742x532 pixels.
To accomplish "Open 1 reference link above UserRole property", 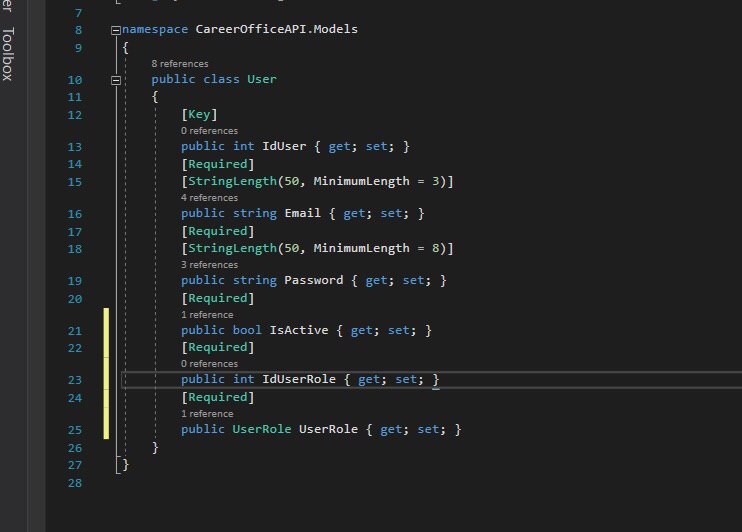I will (x=207, y=414).
